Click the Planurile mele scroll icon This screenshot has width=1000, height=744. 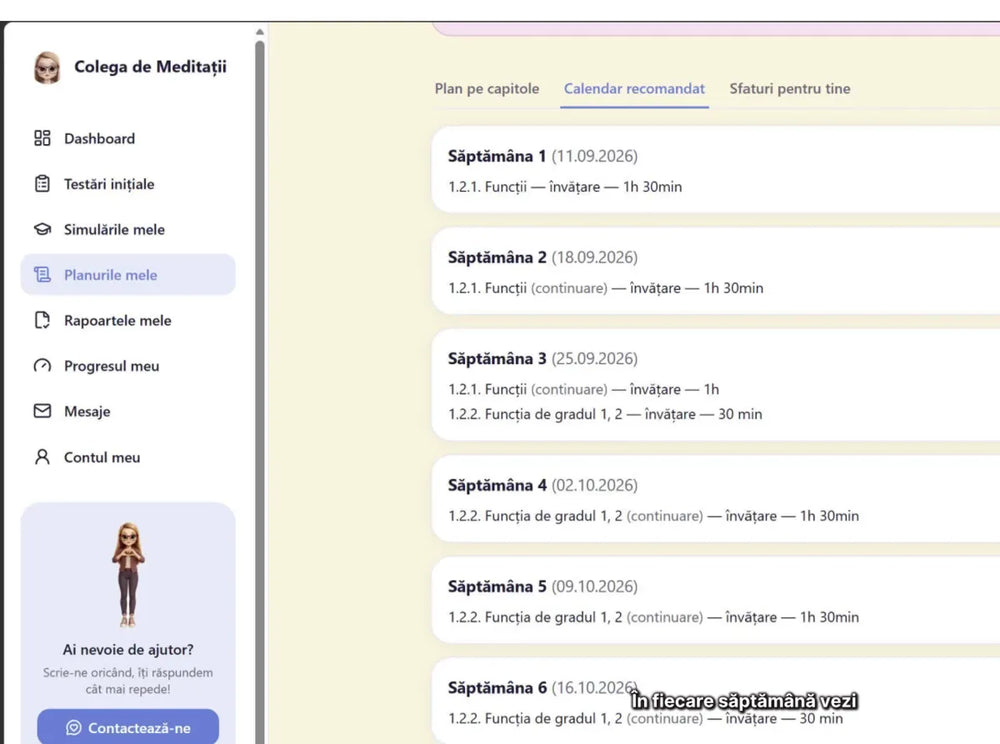(42, 275)
